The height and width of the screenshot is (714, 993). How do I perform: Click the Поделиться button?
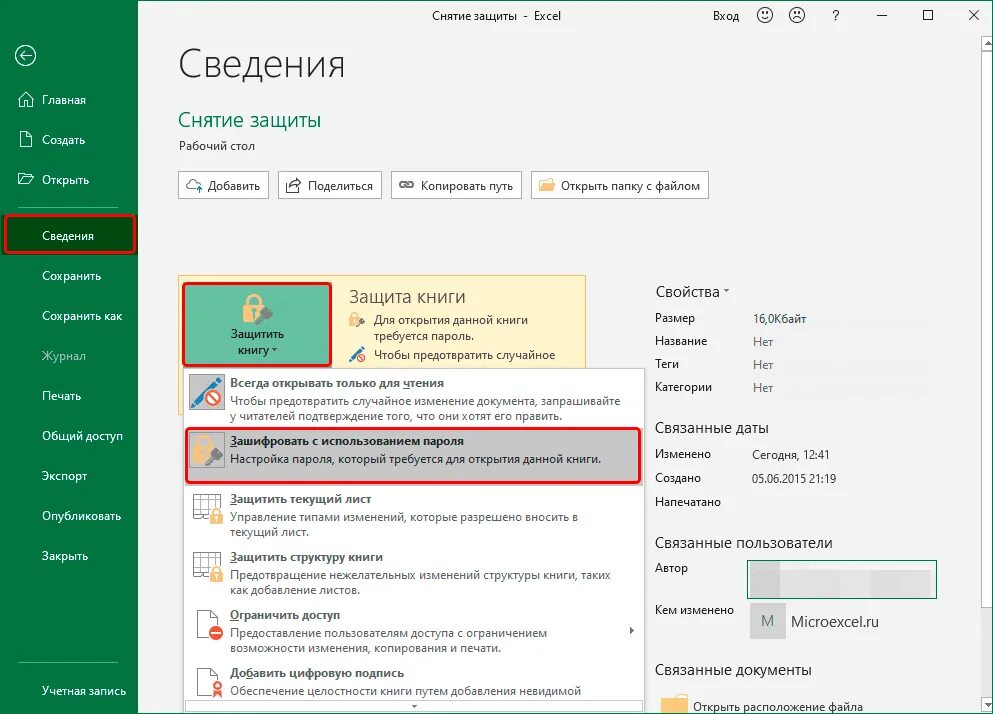click(330, 185)
